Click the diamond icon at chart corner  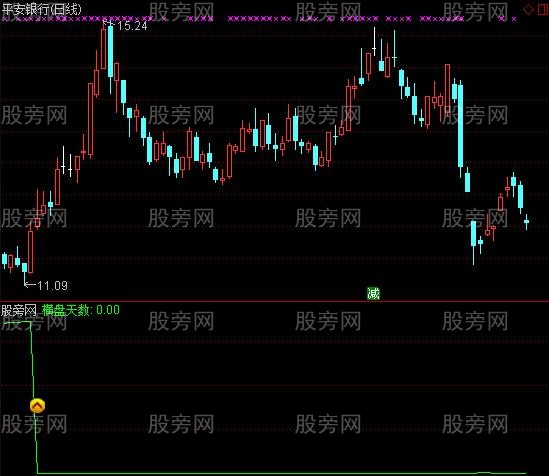pyautogui.click(x=528, y=9)
